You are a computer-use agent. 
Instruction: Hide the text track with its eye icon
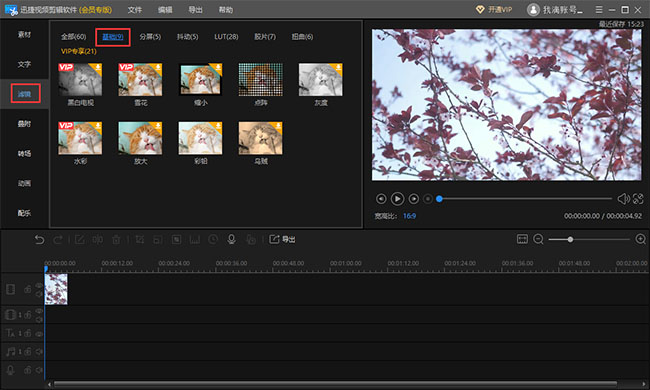pyautogui.click(x=39, y=334)
